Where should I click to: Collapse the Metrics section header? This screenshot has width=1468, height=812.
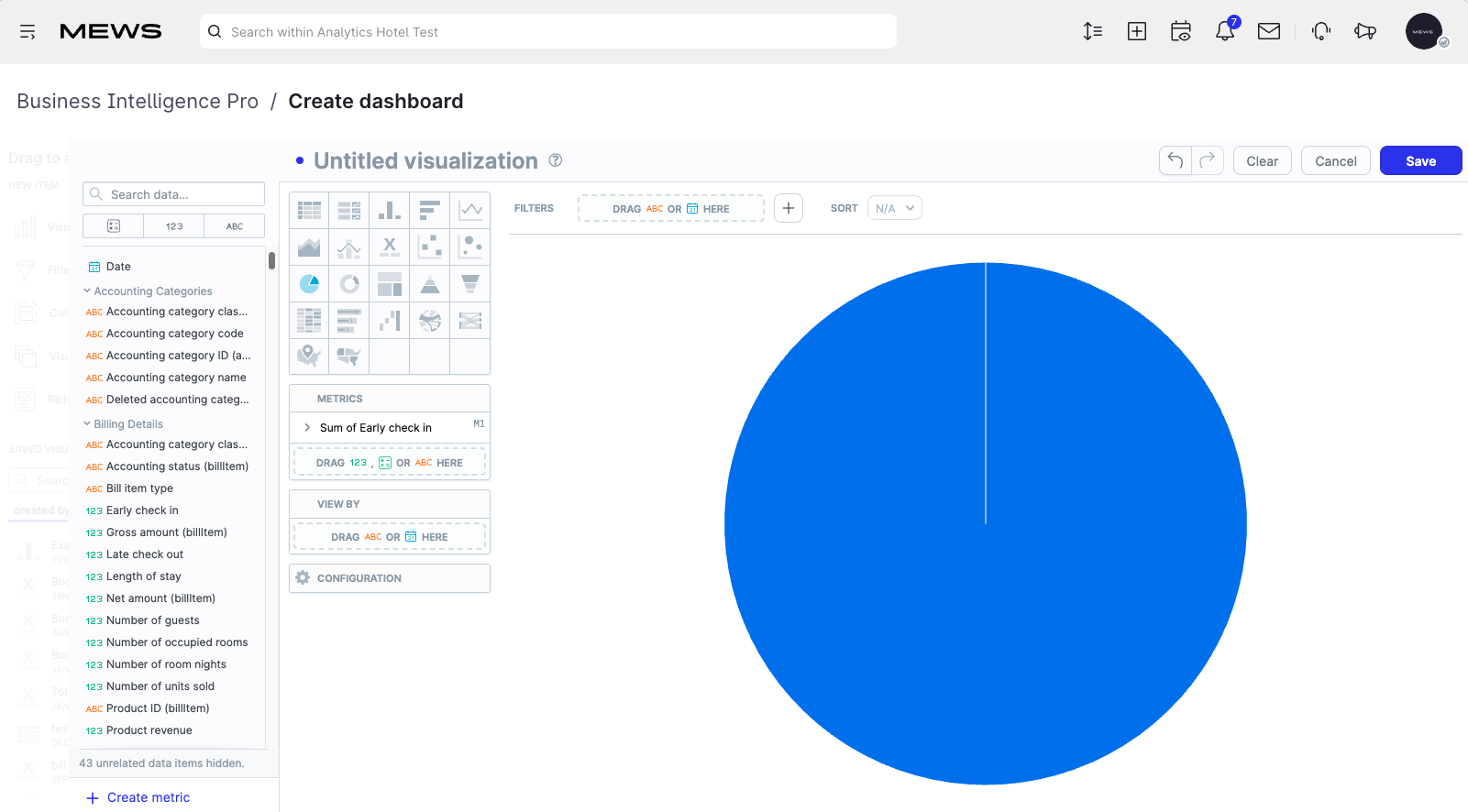tap(390, 399)
